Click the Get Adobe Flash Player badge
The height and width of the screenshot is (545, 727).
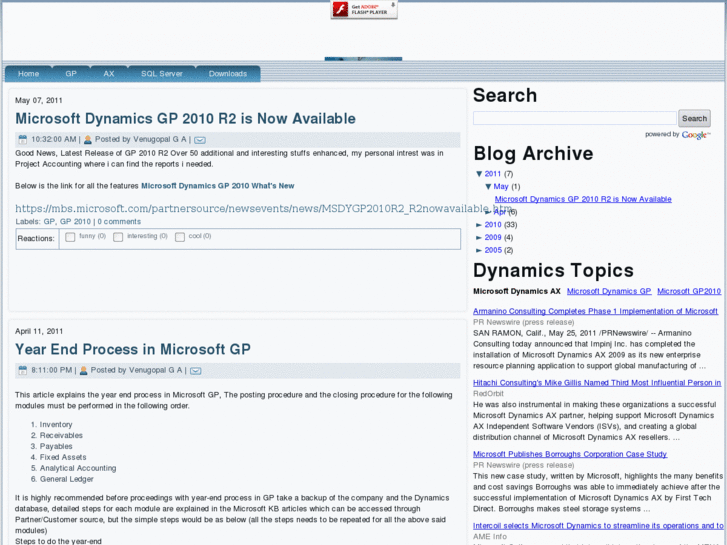coord(364,9)
